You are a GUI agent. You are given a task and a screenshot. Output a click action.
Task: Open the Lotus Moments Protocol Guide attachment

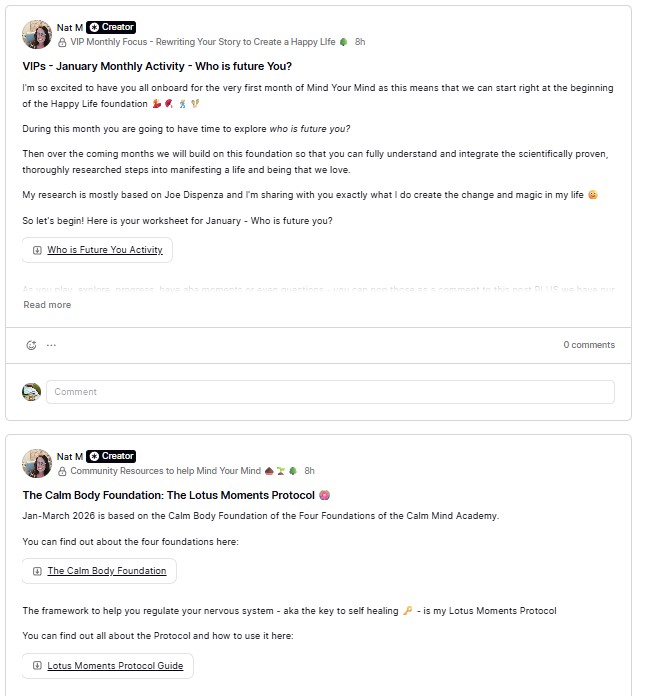coord(114,665)
